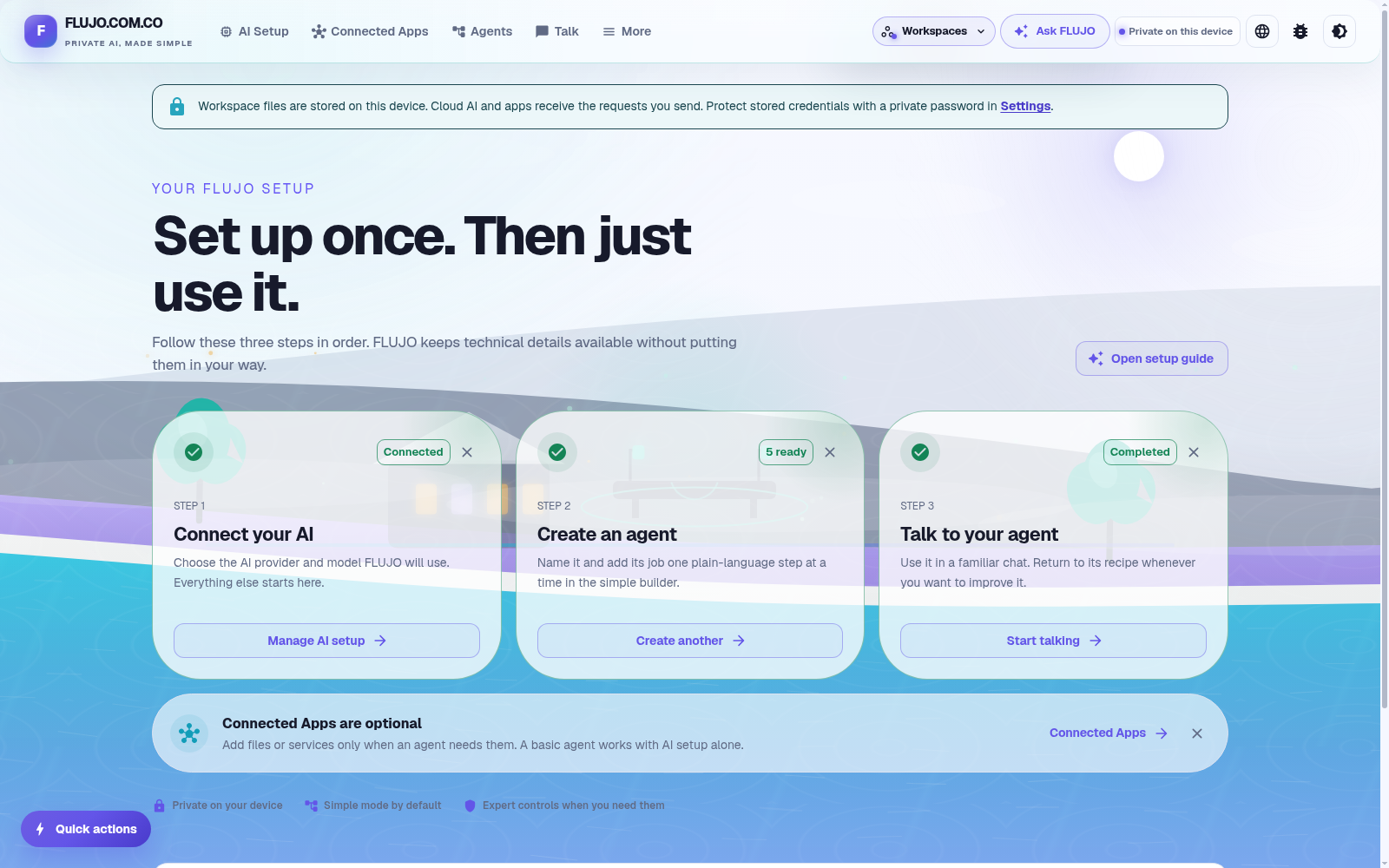Click Open setup guide button
The width and height of the screenshot is (1389, 868).
(1151, 358)
